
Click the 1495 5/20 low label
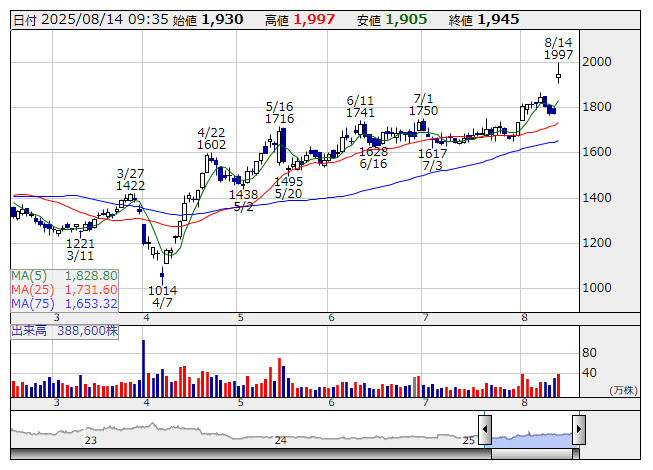pos(289,187)
